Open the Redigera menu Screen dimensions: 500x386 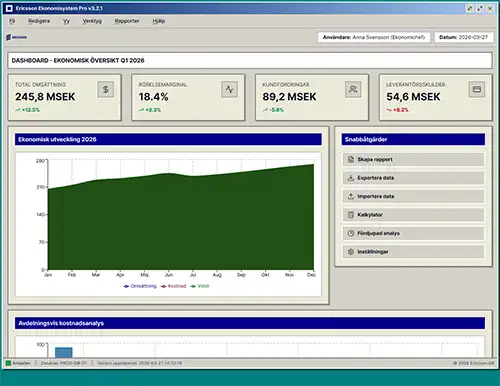click(39, 21)
